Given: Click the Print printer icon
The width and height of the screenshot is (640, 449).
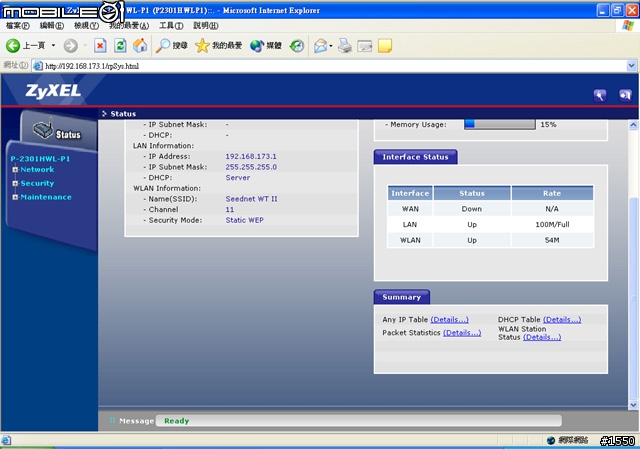Looking at the screenshot, I should tap(345, 45).
